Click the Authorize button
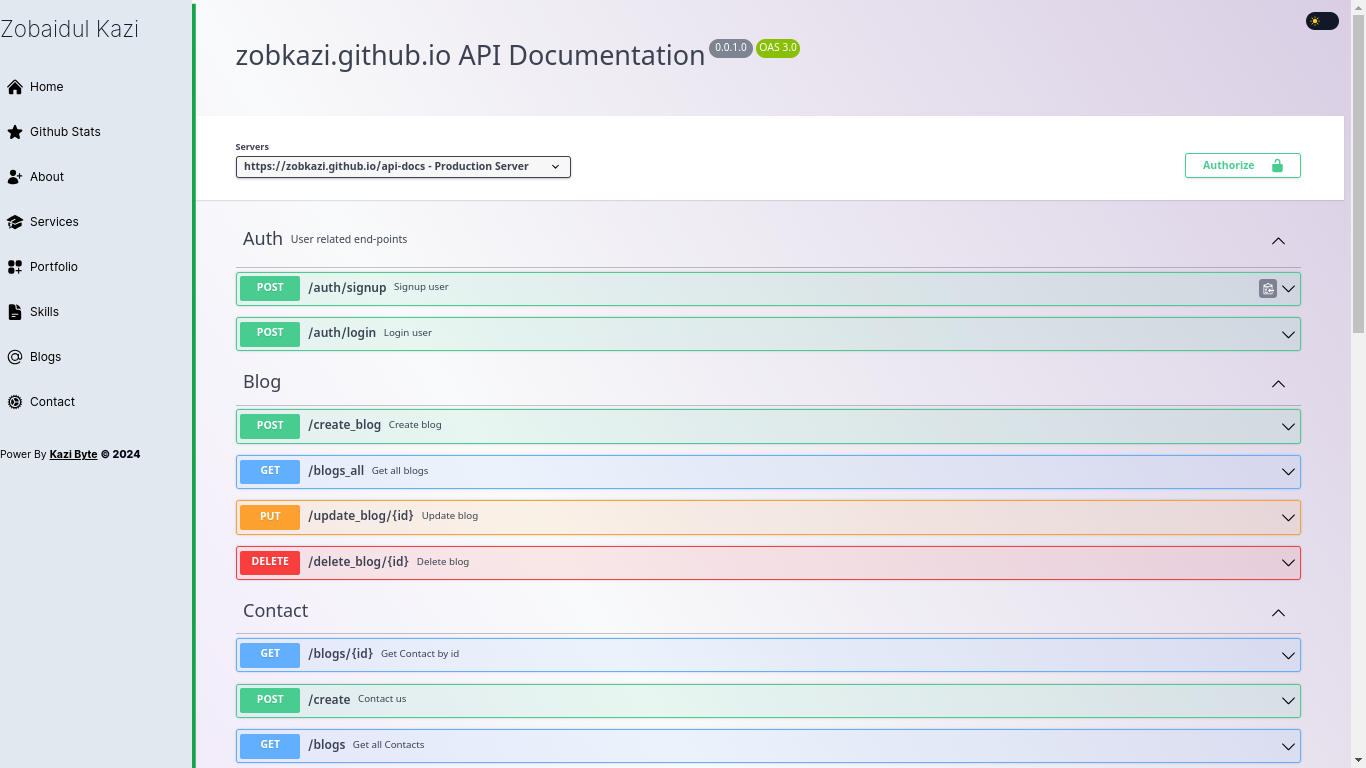Screen dimensions: 1366x768 pyautogui.click(x=1243, y=166)
